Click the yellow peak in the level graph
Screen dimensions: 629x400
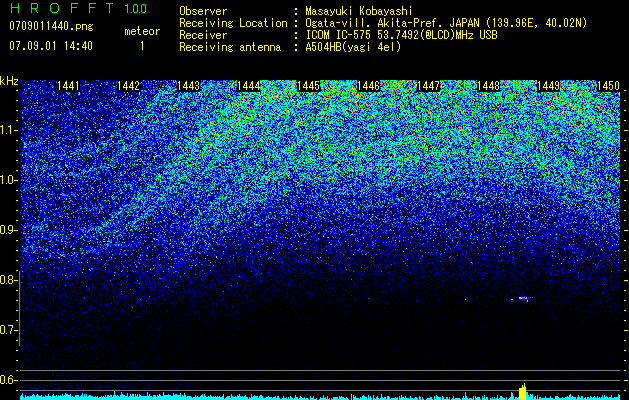point(522,392)
